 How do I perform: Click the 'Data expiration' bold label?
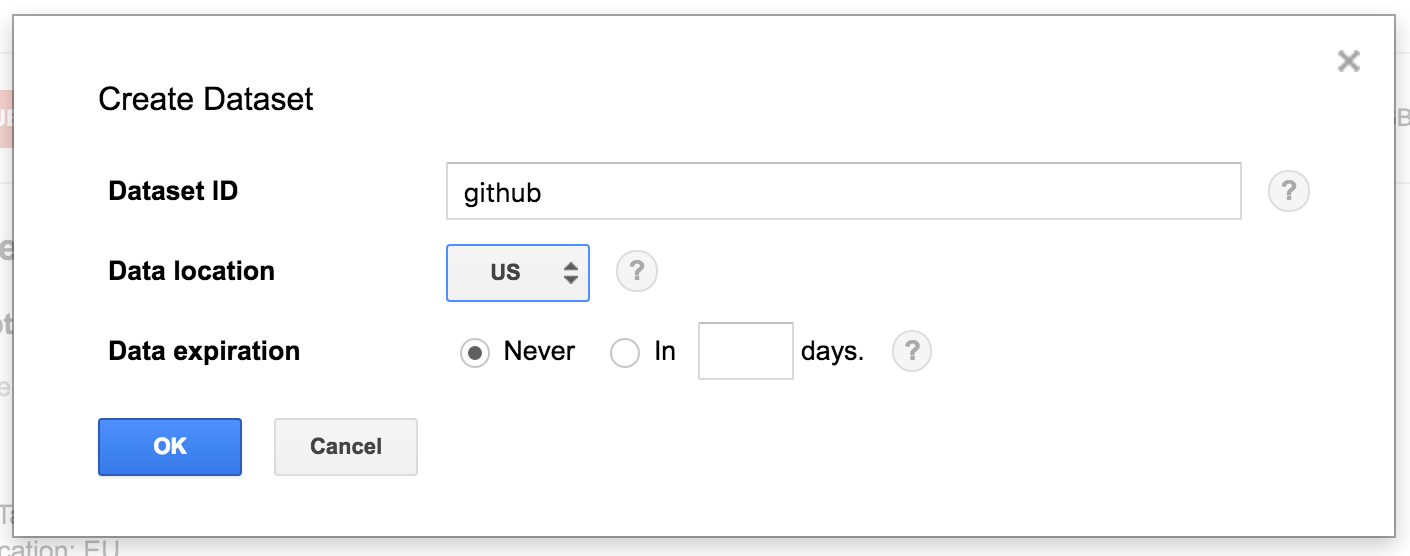click(204, 351)
